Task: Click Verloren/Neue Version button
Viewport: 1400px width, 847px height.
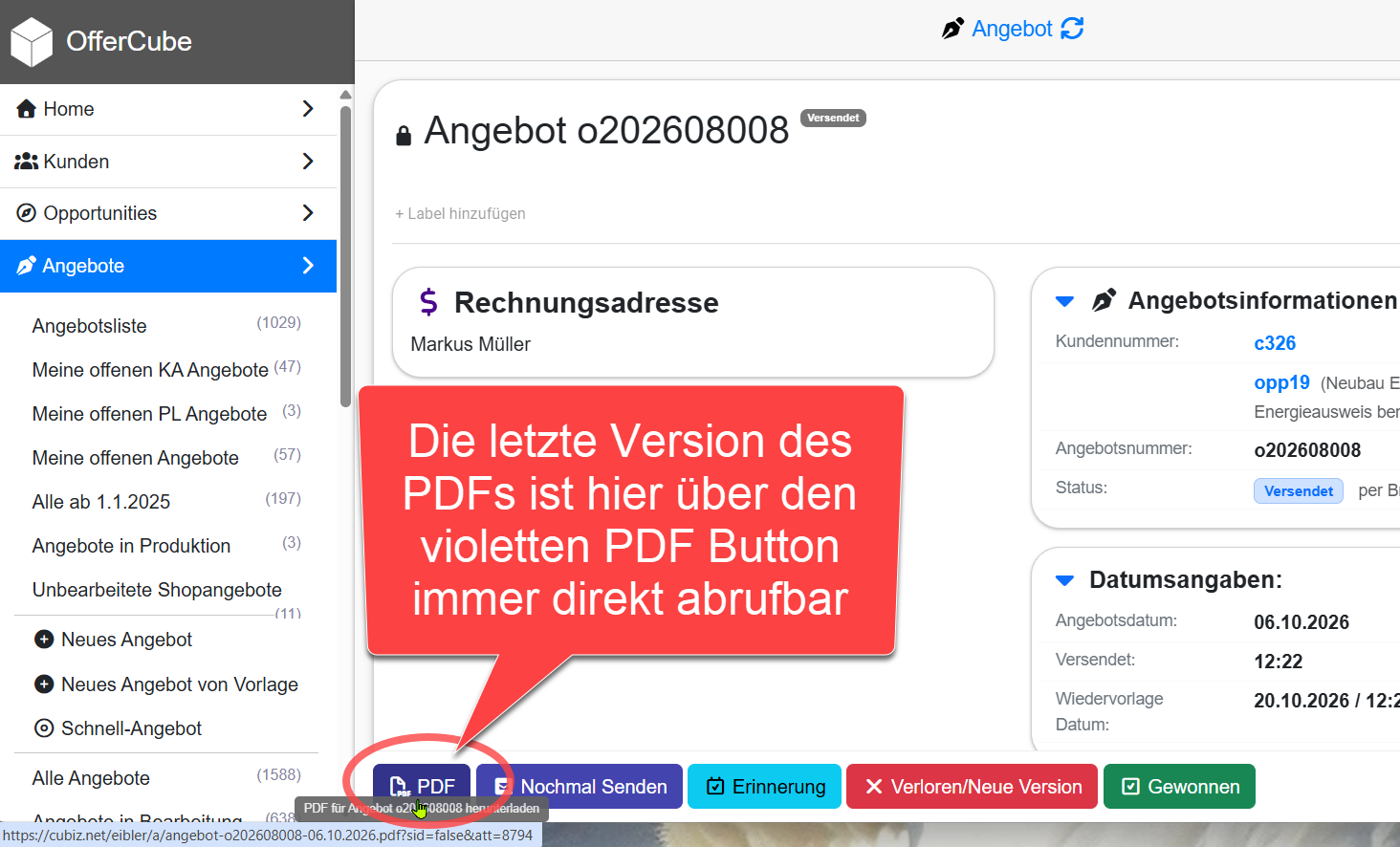Action: coord(972,786)
